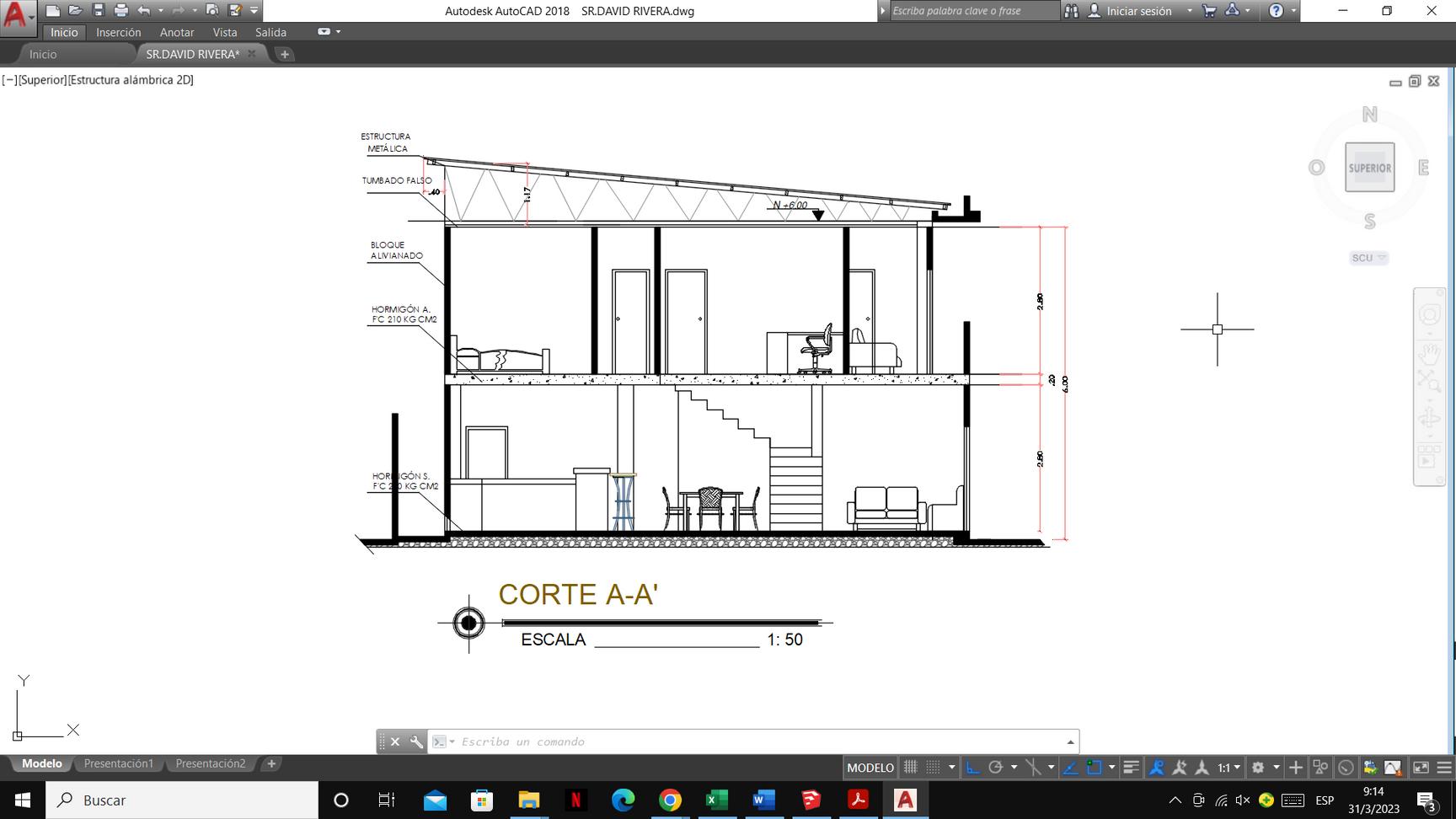The width and height of the screenshot is (1456, 819).
Task: Open the AutoCAD application menu button
Action: 18,17
